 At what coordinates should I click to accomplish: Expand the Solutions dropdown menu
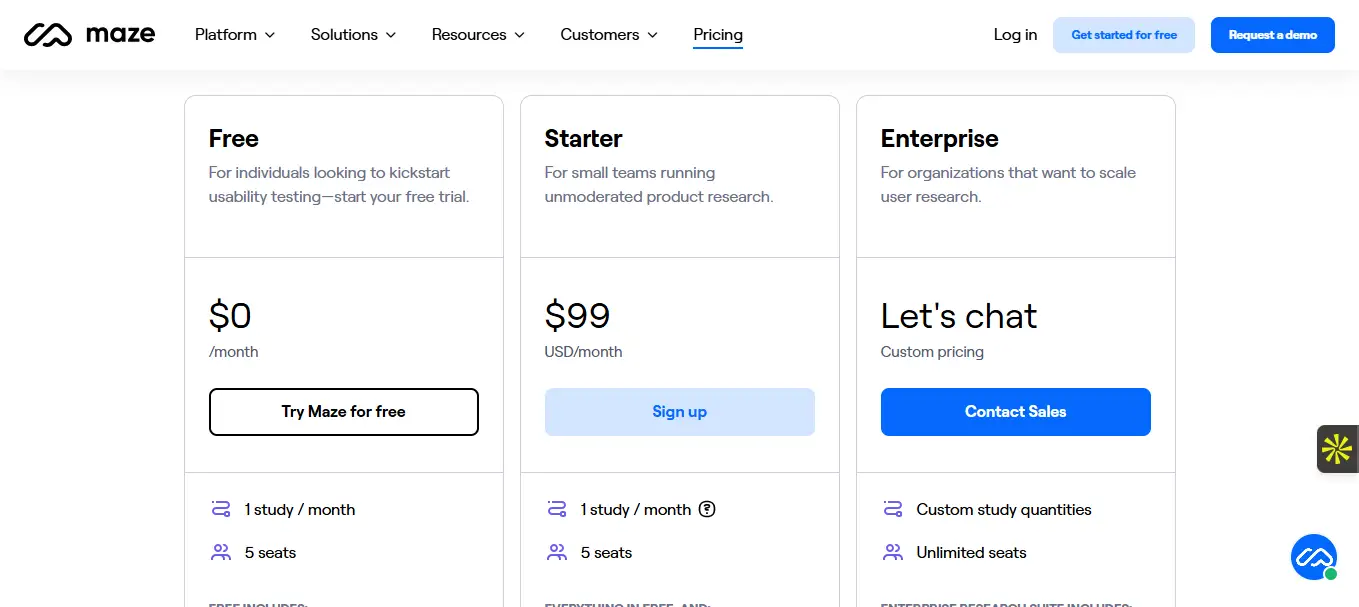[x=353, y=35]
